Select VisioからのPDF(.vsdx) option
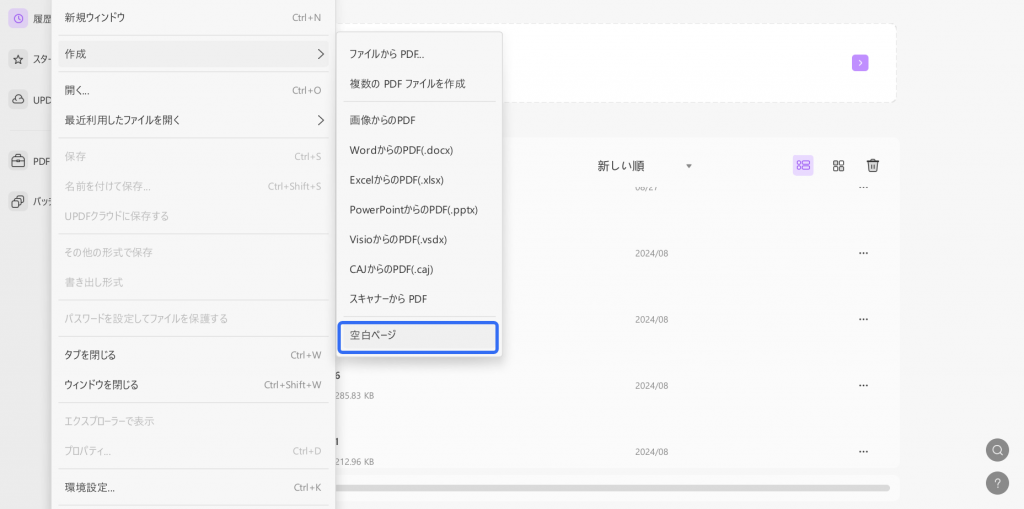 [x=419, y=239]
